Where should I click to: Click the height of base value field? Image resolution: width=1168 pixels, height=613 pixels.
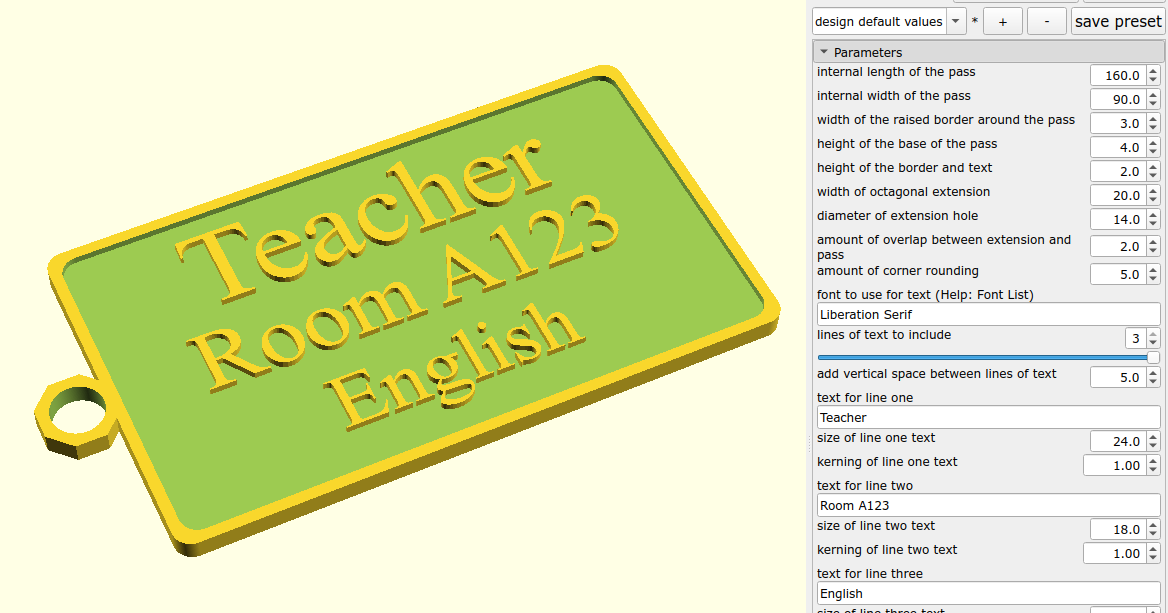point(1117,147)
